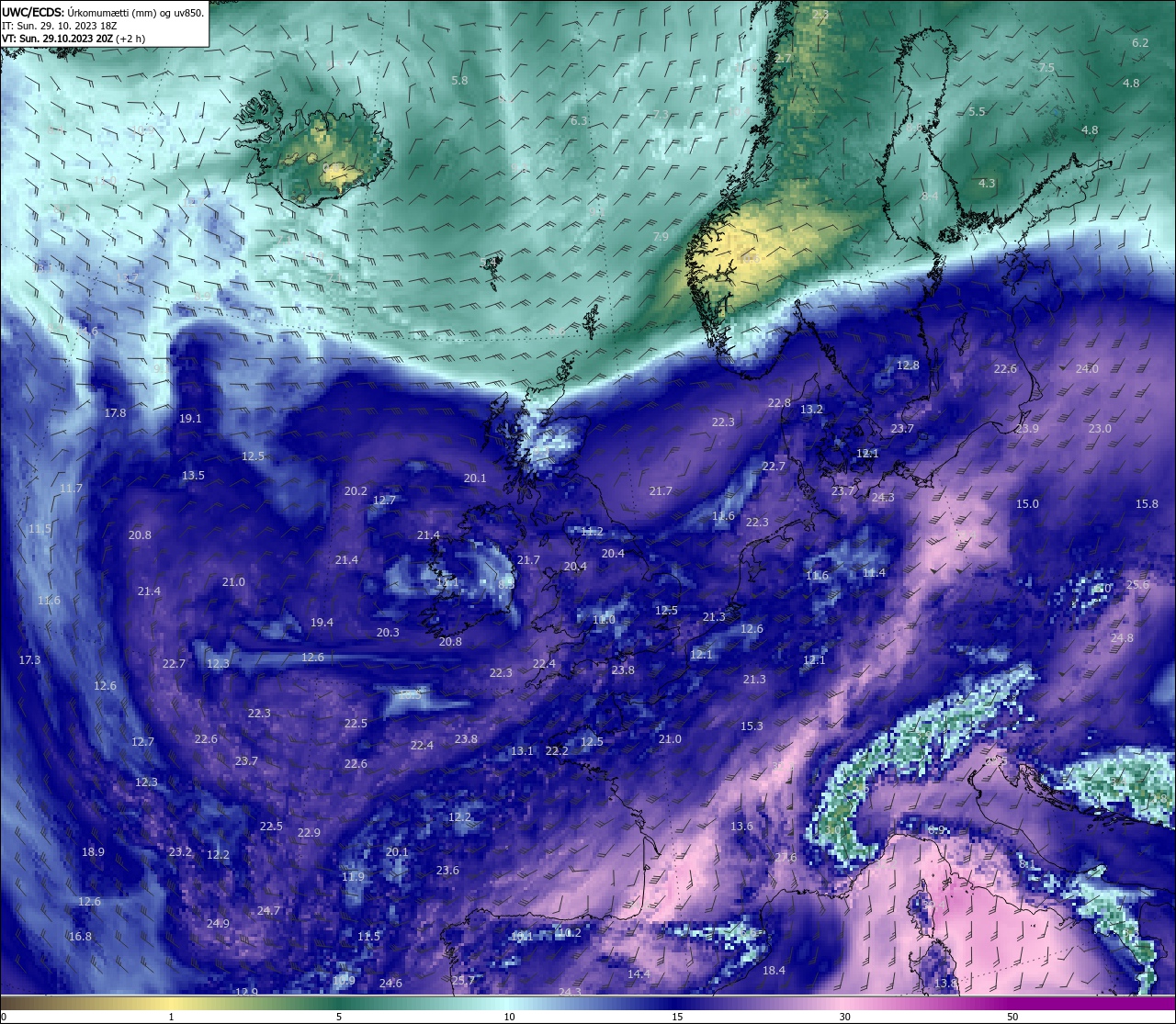
Task: Click the map value "19.1"
Action: [x=190, y=419]
